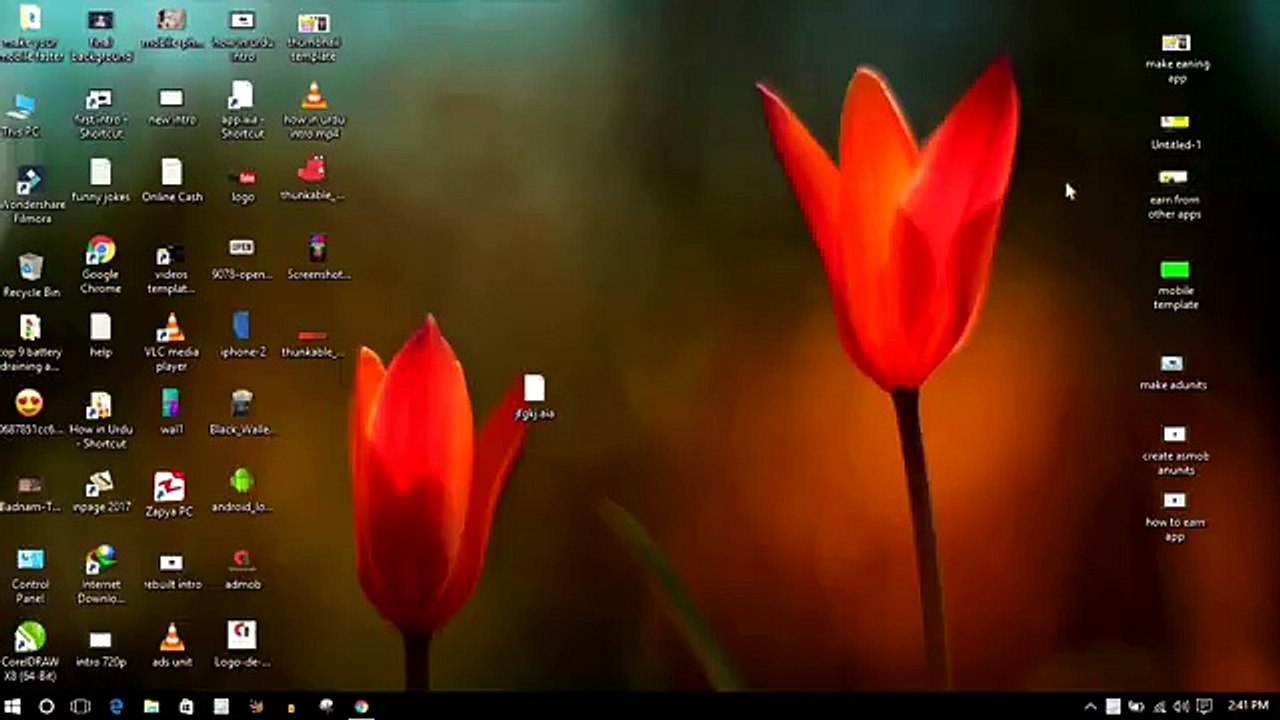This screenshot has height=720, width=1280.
Task: Select the 'earn from other apps' file
Action: (x=1174, y=196)
